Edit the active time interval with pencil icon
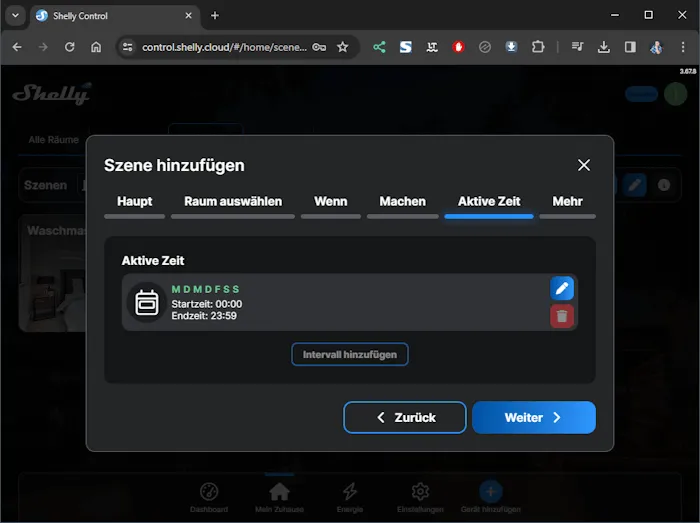 tap(562, 288)
